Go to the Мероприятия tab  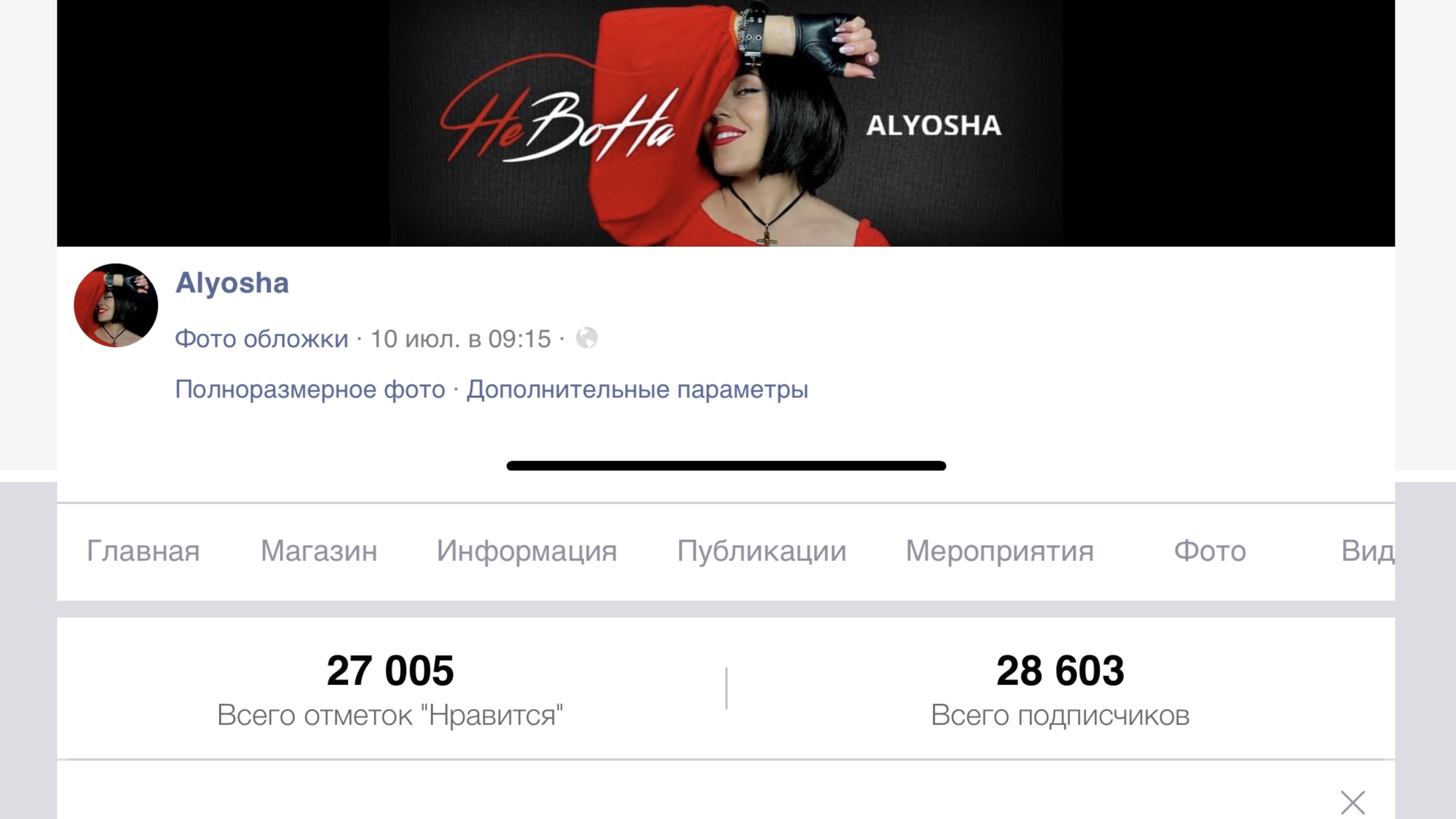(x=999, y=551)
